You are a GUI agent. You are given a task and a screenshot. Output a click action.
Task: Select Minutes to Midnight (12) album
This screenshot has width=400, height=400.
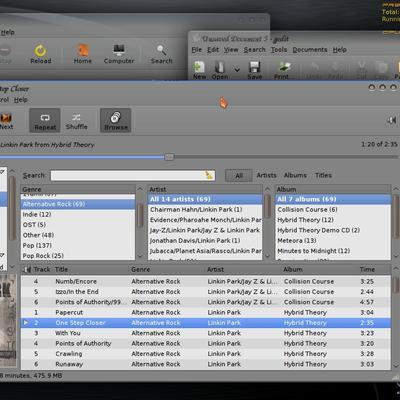[333, 251]
